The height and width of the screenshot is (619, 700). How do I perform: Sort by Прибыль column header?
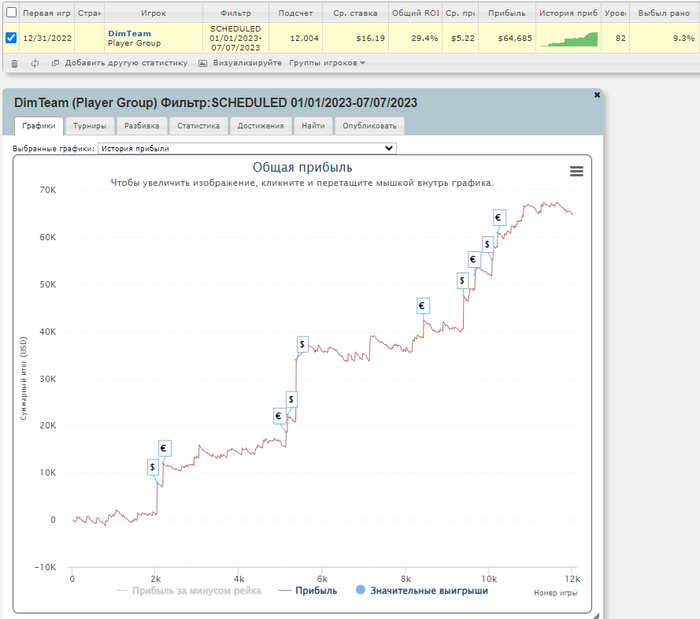tap(507, 13)
